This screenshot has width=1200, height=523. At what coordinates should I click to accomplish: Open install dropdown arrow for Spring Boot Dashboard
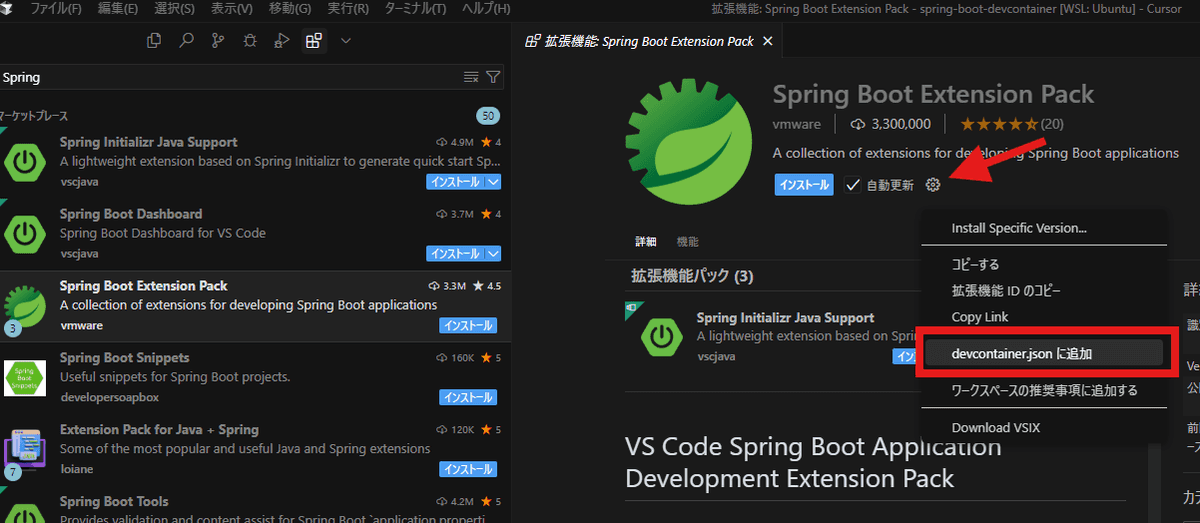click(x=493, y=254)
